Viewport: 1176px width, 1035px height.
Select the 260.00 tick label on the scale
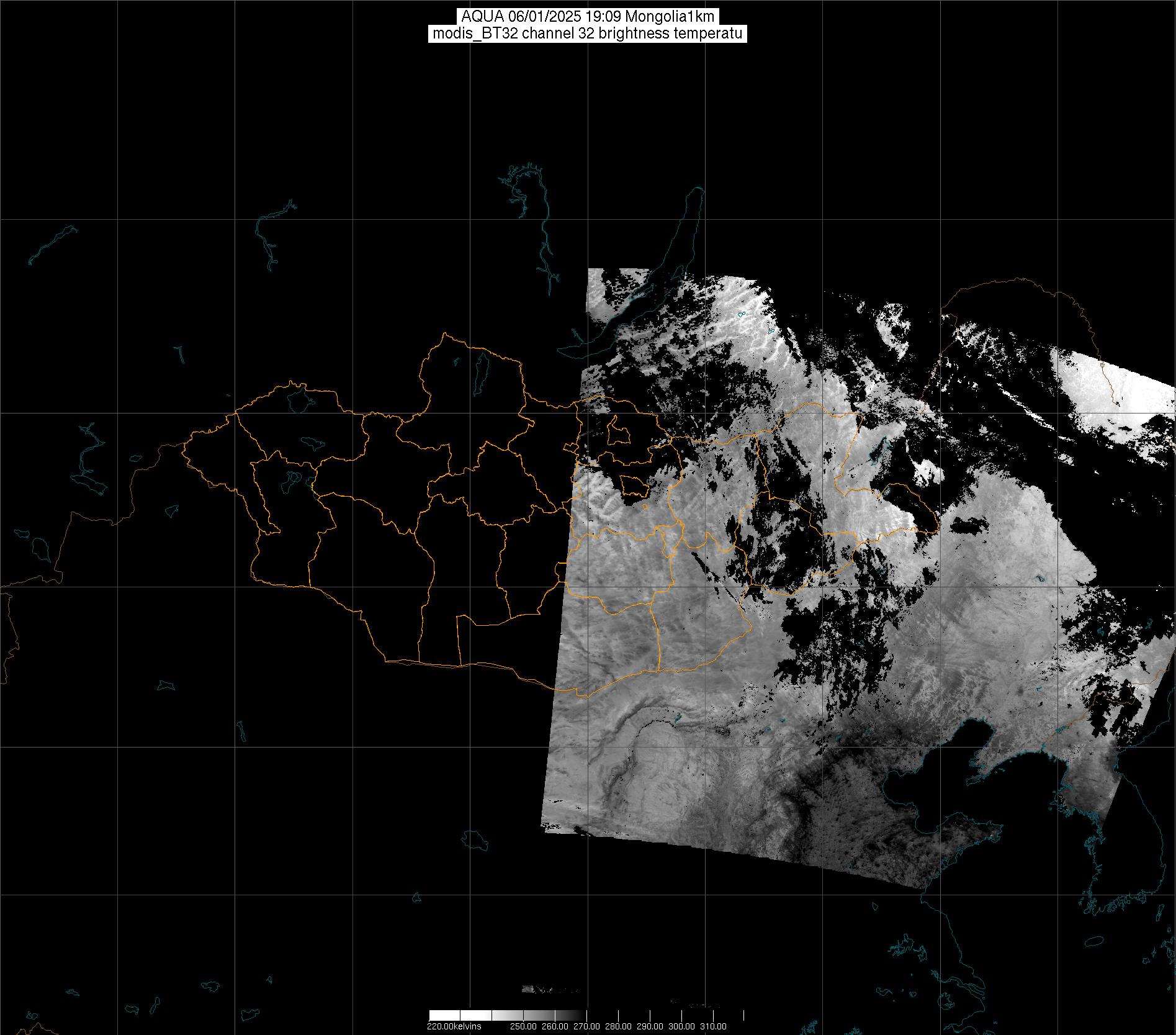(555, 1026)
